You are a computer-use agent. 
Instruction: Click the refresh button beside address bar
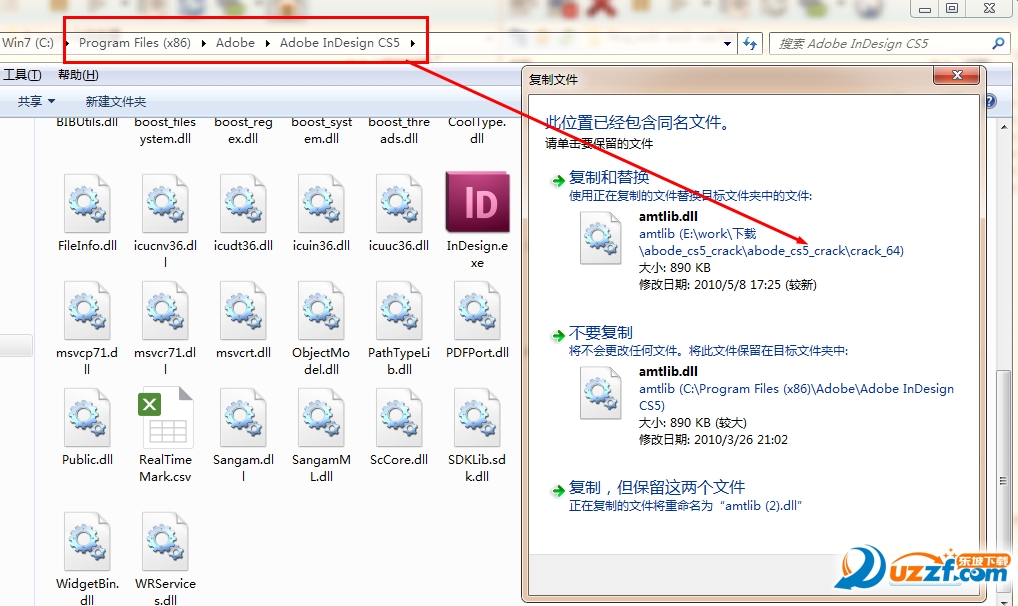750,44
